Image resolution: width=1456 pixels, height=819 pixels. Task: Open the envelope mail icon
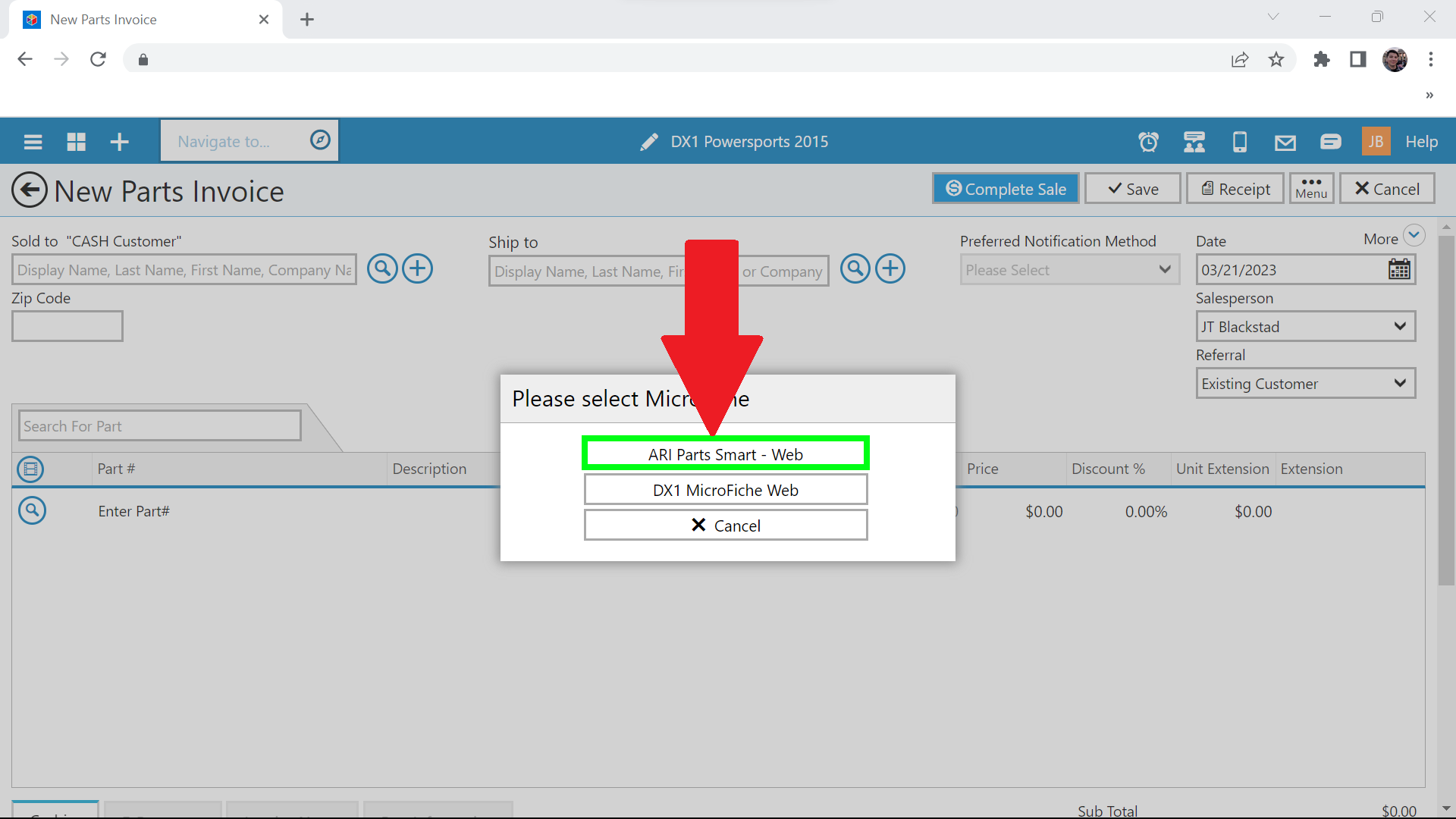pos(1285,142)
